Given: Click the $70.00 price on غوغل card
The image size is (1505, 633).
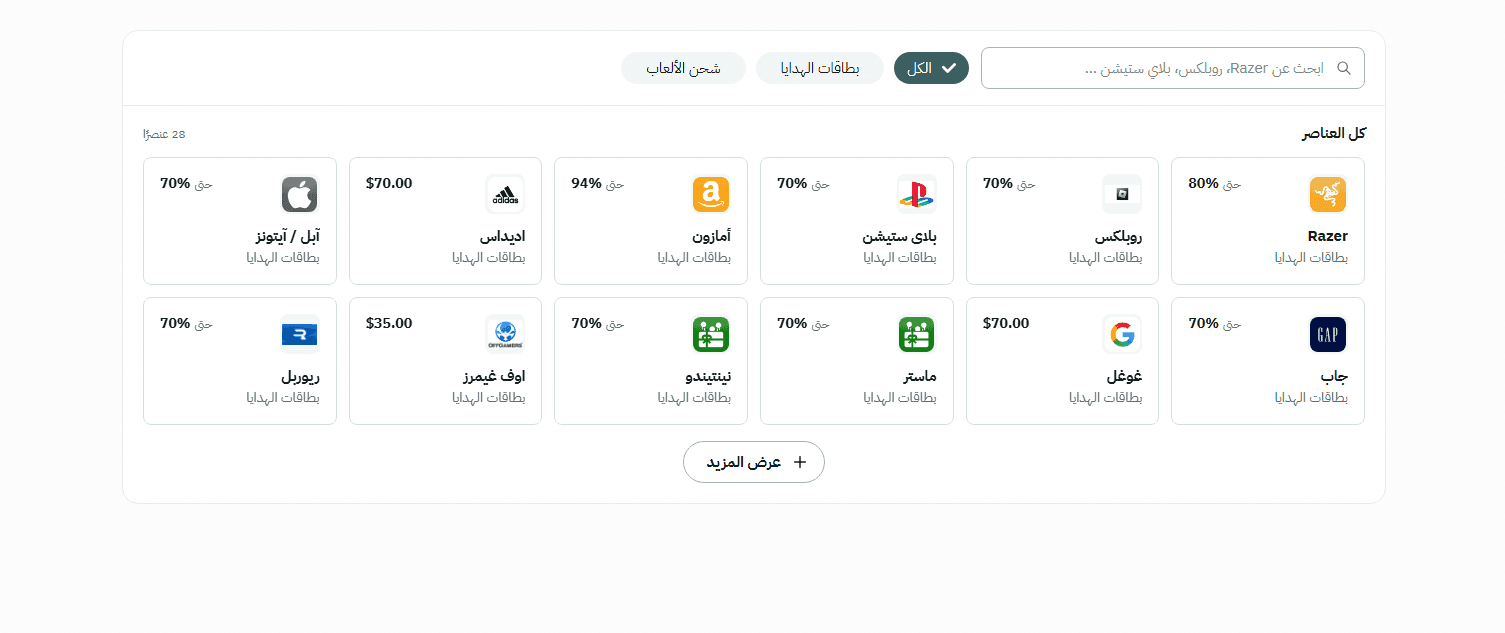Looking at the screenshot, I should point(1006,324).
